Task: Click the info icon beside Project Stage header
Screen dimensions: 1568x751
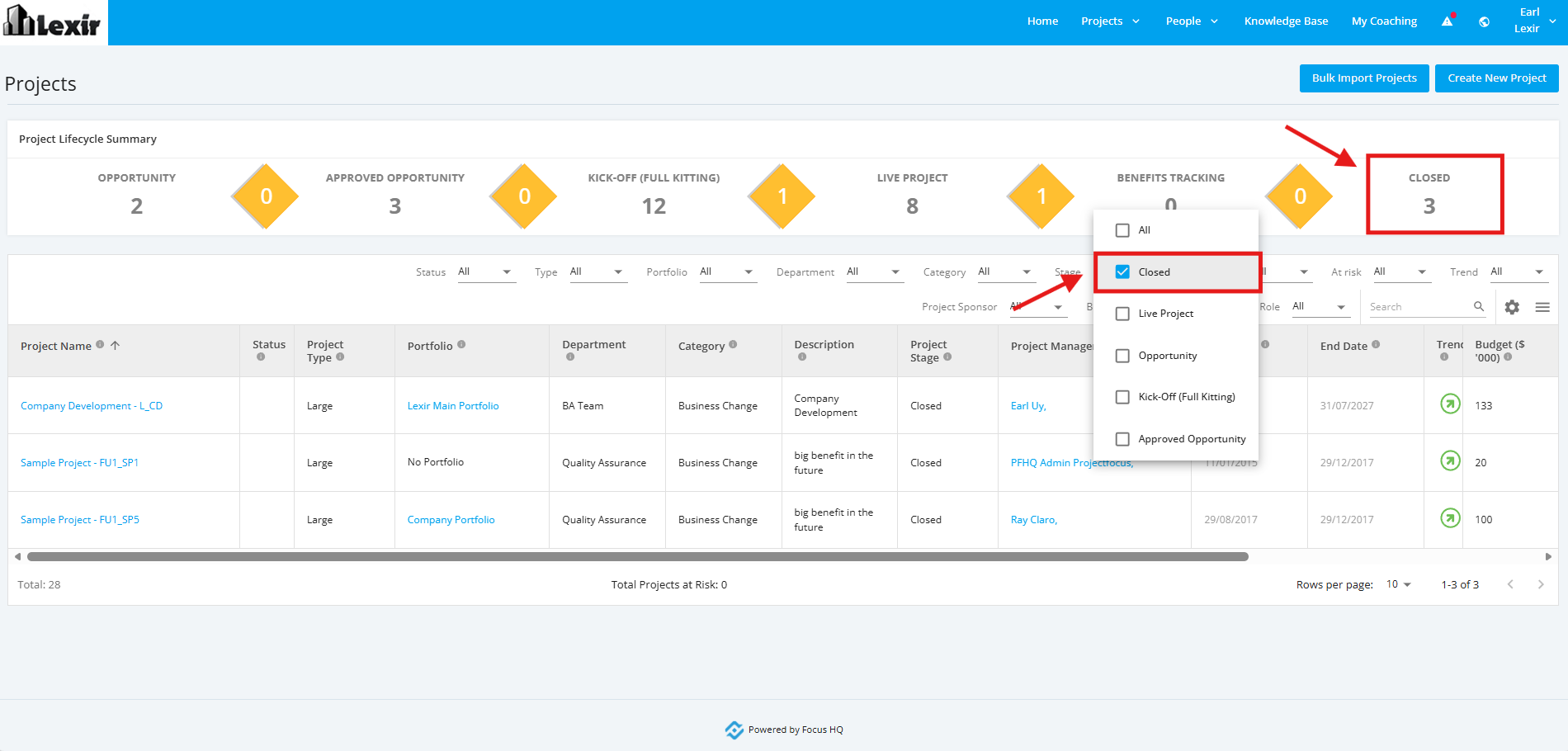Action: click(947, 357)
